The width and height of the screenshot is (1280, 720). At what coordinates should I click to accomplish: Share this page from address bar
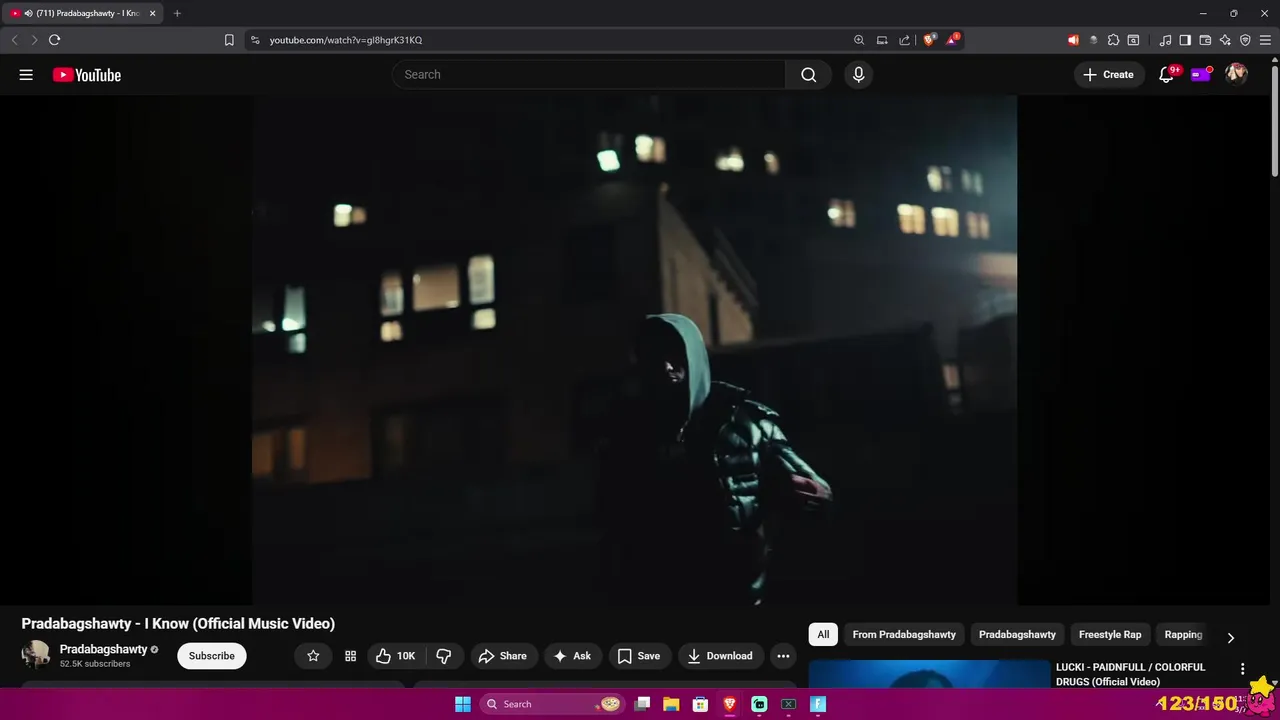(x=905, y=40)
